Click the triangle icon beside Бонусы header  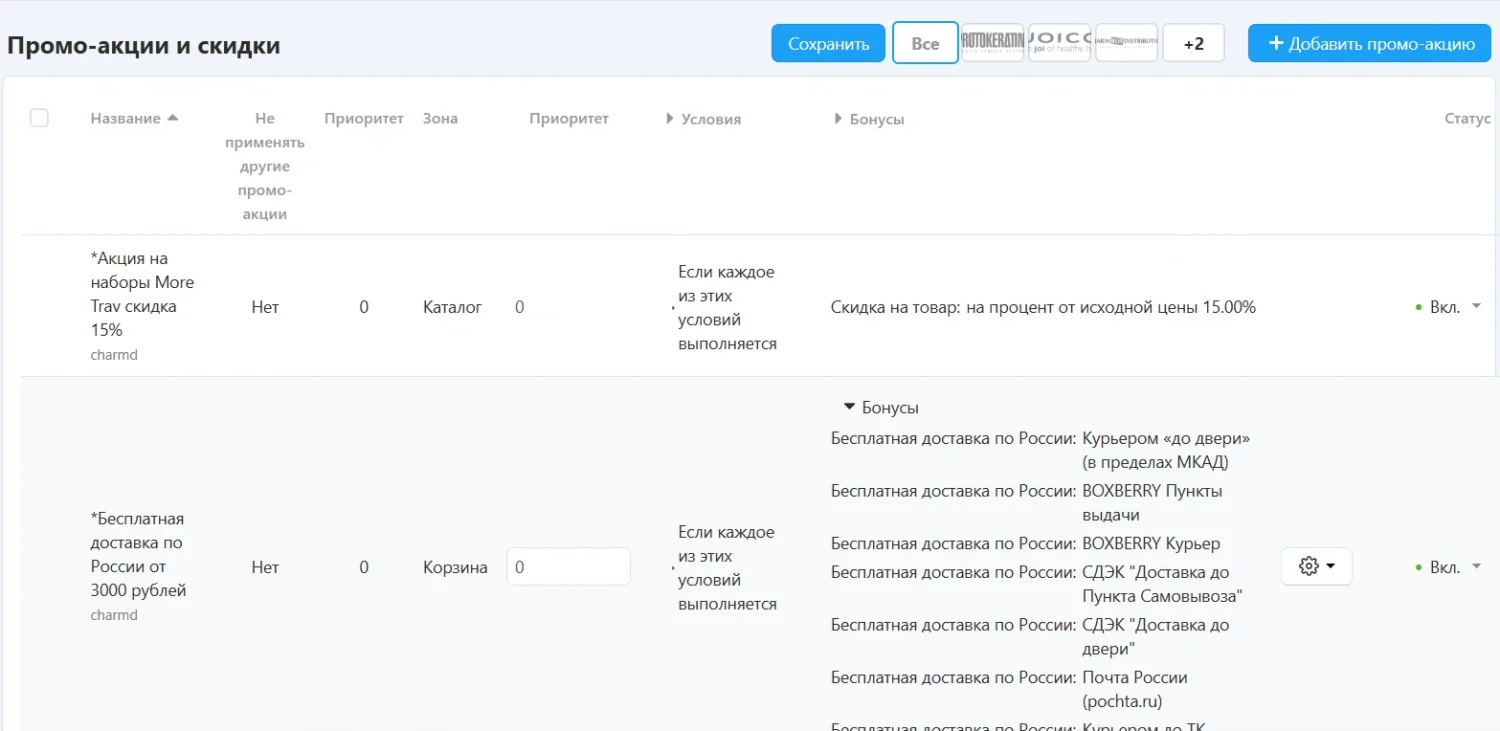click(x=838, y=119)
